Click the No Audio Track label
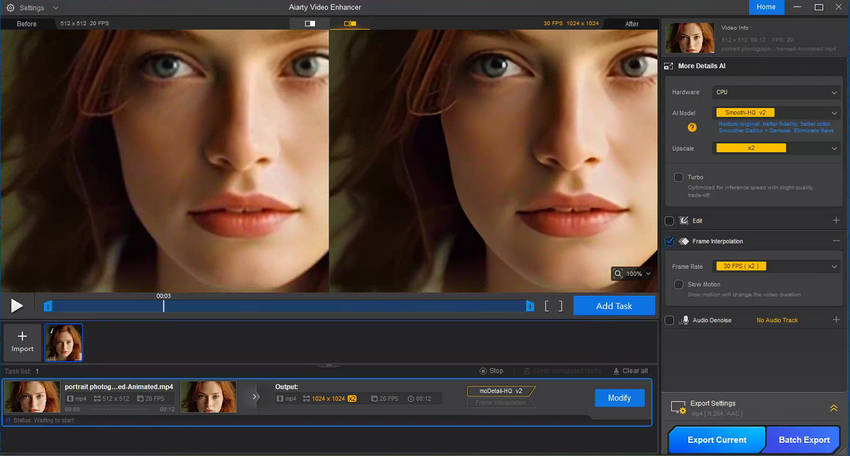Viewport: 850px width, 456px height. tap(777, 320)
